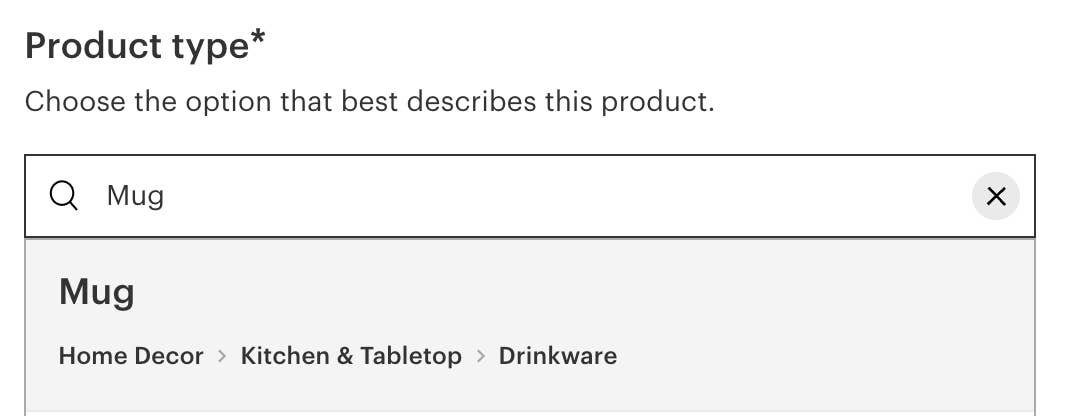Click blank area of search field before X
Screen dimensions: 1078x416
(700, 196)
